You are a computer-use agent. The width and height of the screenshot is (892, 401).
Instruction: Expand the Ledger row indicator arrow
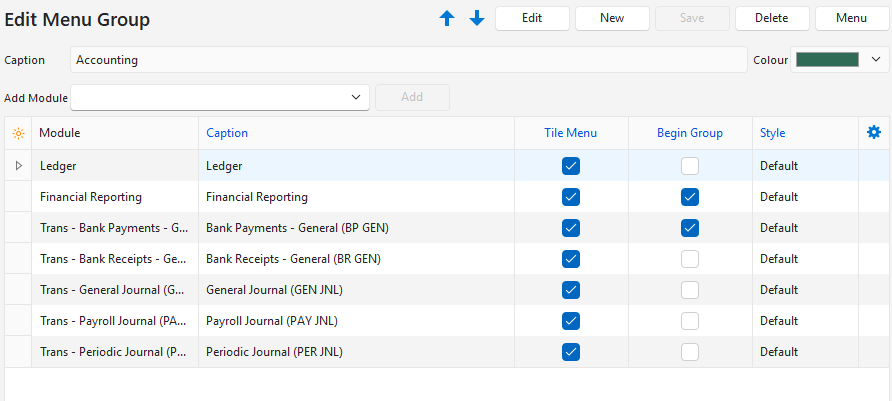click(18, 166)
